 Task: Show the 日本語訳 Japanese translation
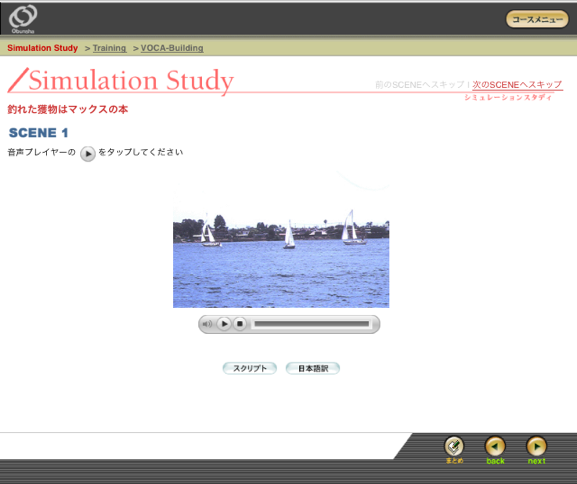[313, 368]
